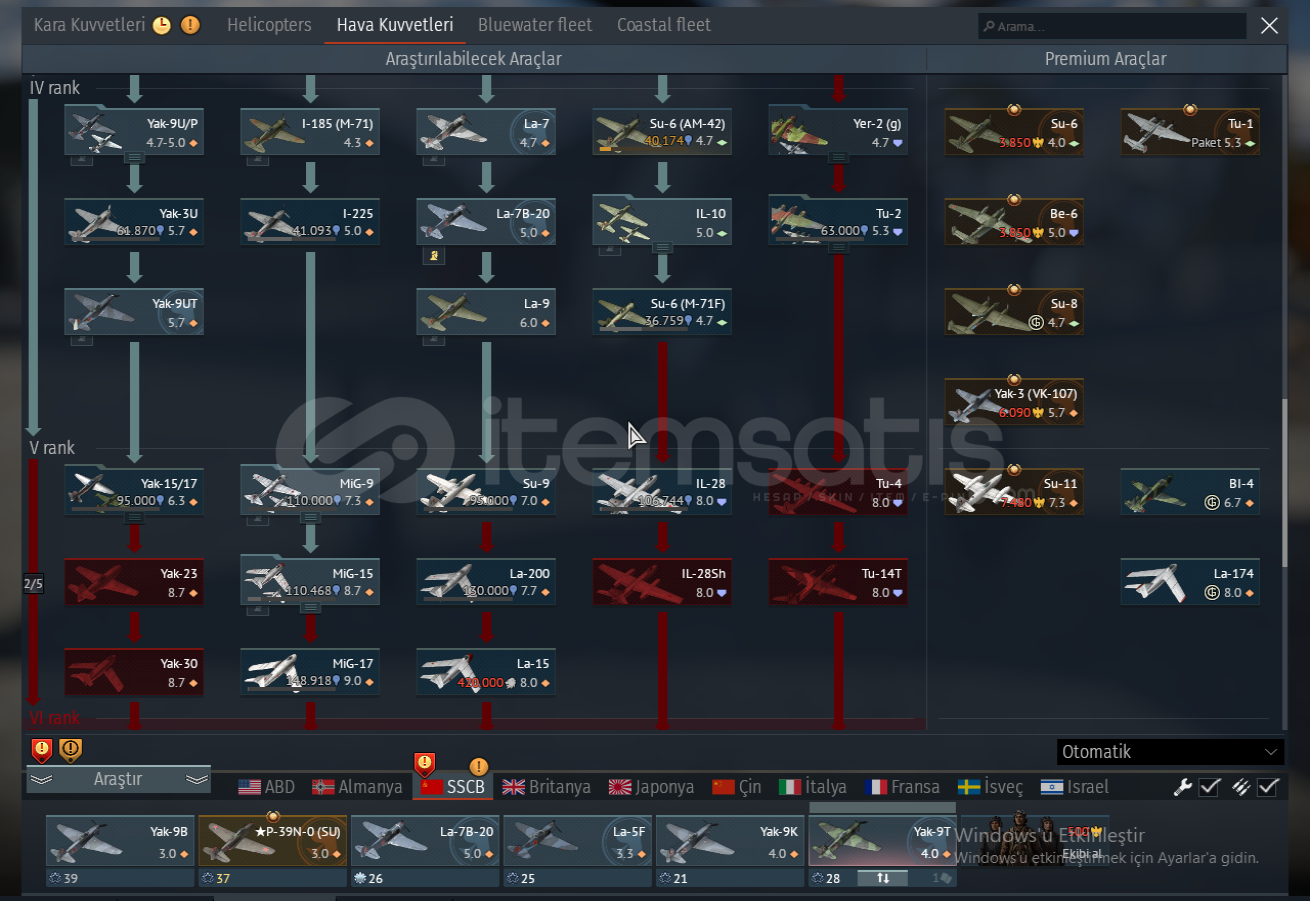1310x901 pixels.
Task: Click in the Arama search field
Action: tap(1112, 27)
